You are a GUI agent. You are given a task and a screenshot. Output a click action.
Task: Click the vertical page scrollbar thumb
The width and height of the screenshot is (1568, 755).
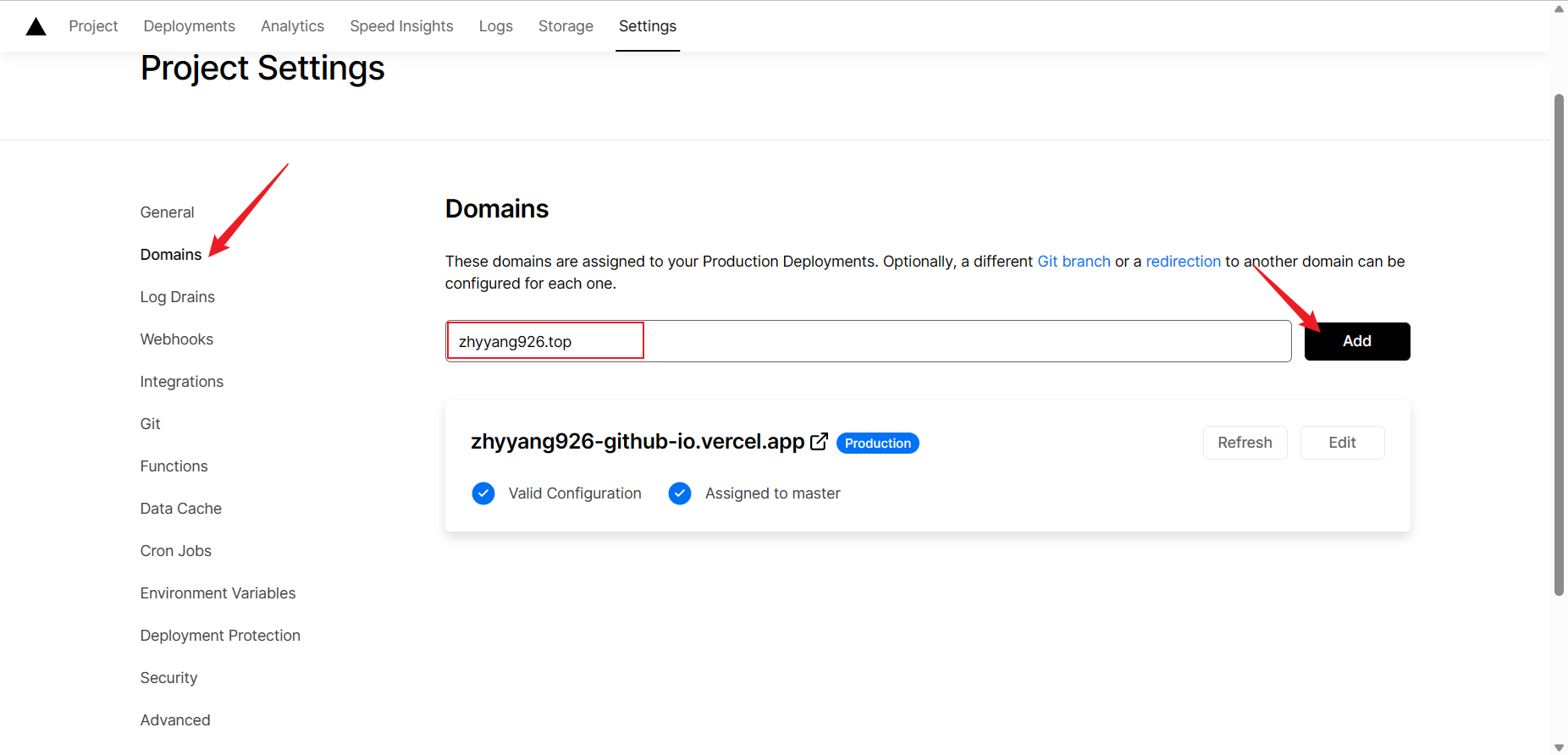[1559, 345]
